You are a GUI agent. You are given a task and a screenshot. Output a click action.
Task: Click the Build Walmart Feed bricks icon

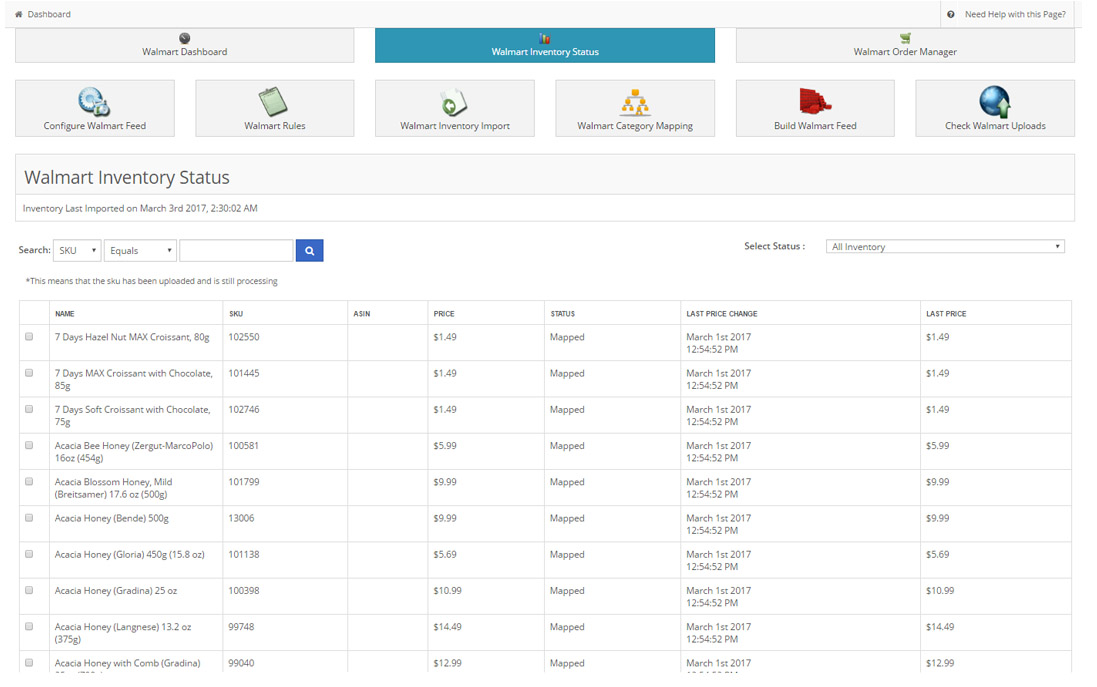pos(815,102)
